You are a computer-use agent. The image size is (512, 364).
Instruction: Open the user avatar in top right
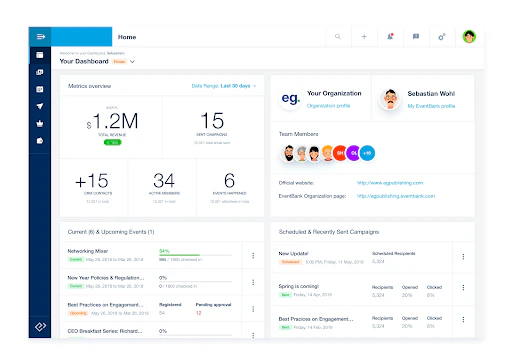pos(469,37)
